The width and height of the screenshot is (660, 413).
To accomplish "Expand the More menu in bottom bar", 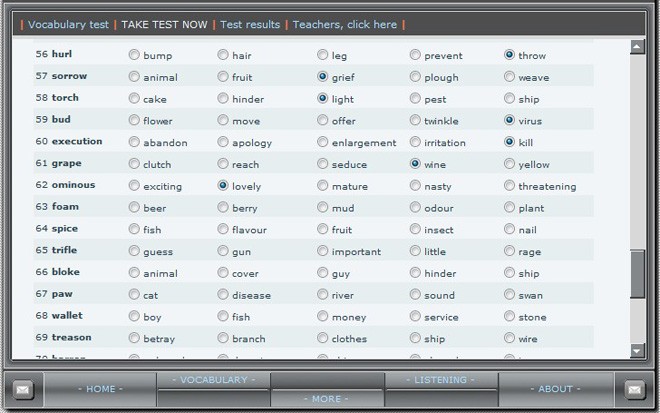I will [327, 399].
